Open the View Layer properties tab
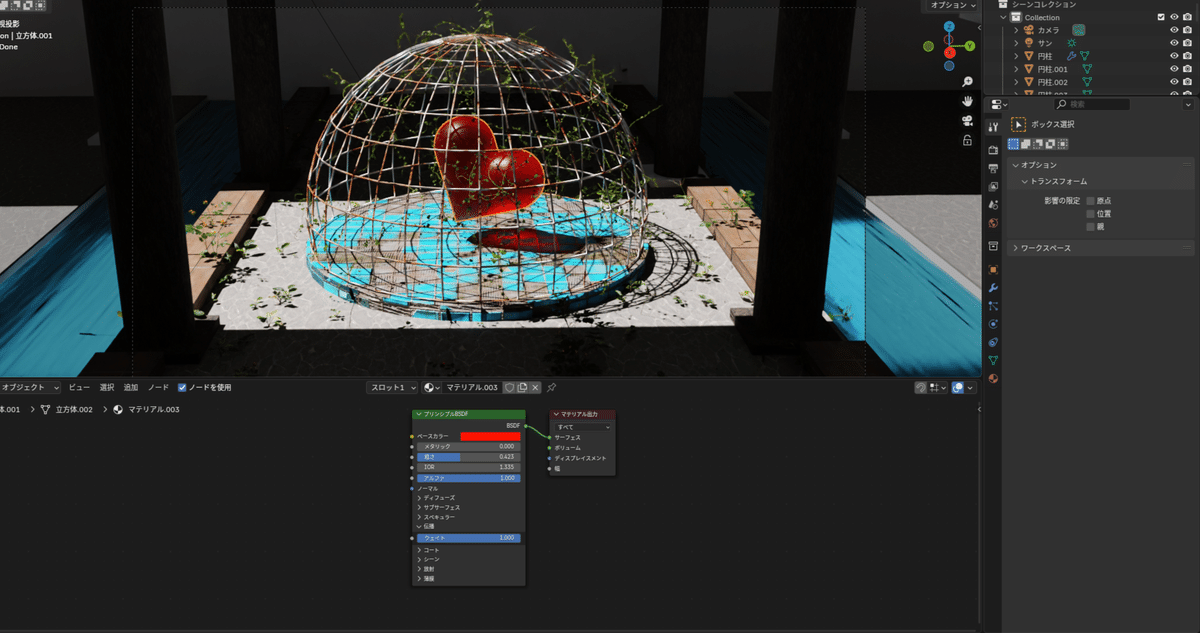 [x=993, y=186]
